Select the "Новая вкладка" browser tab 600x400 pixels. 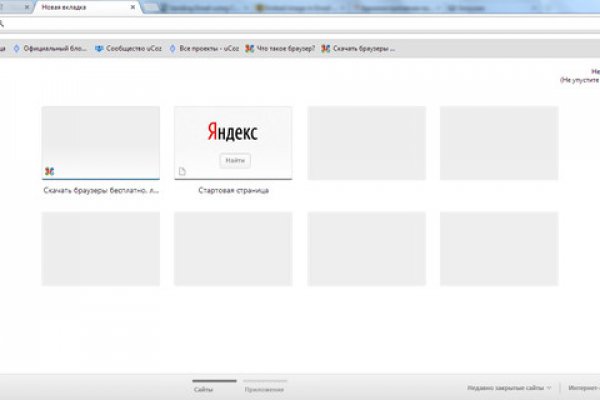point(80,7)
